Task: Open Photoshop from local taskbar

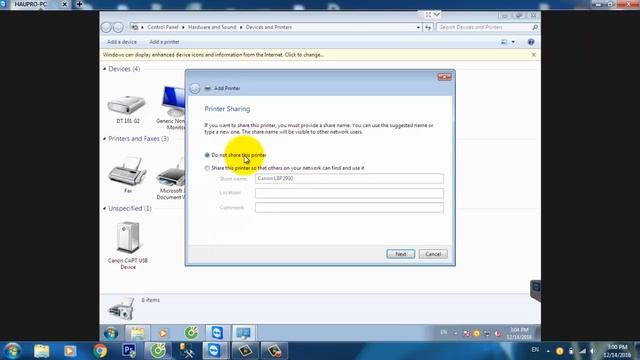Action: (129, 351)
